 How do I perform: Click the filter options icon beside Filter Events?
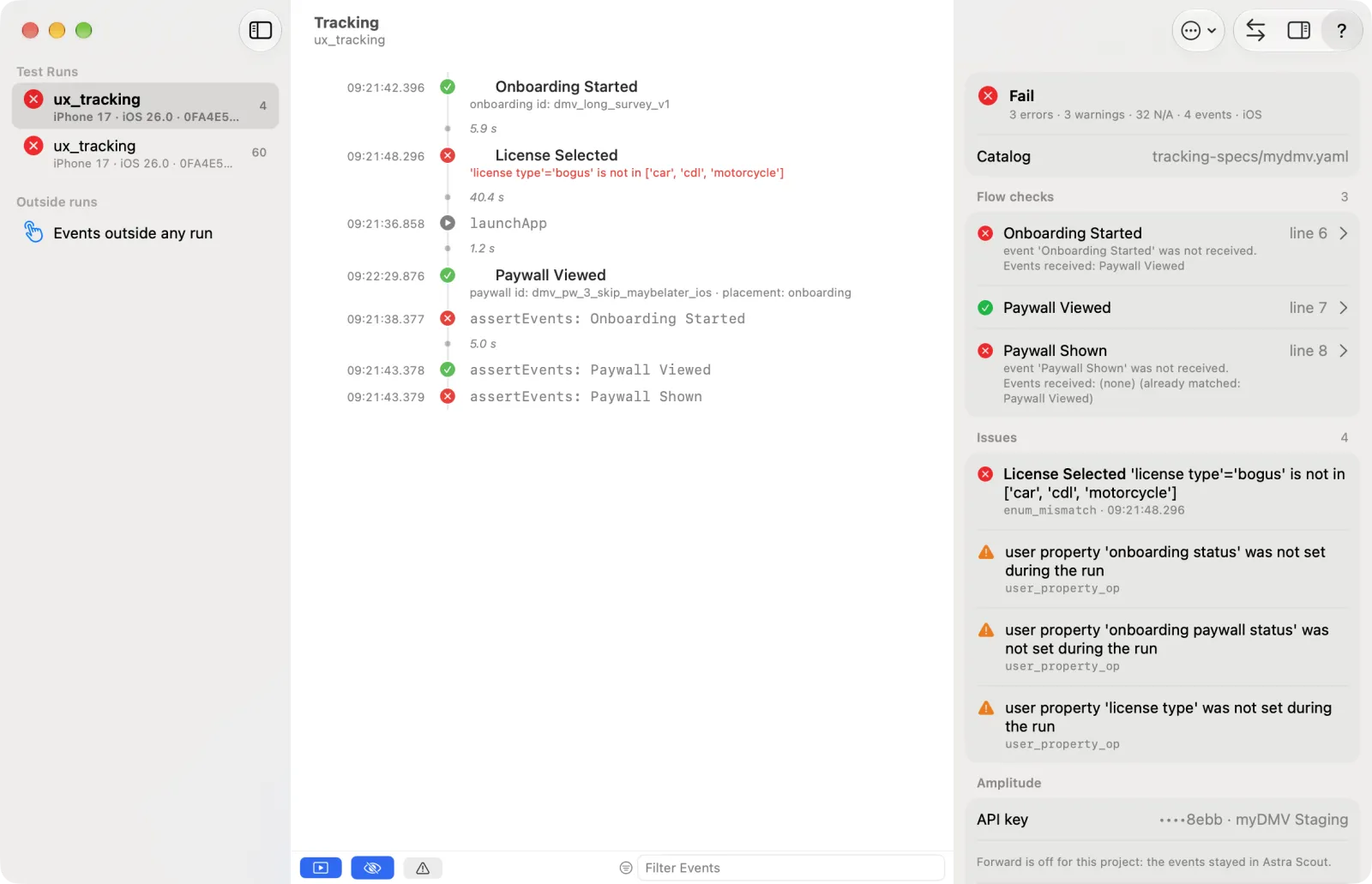coord(626,868)
